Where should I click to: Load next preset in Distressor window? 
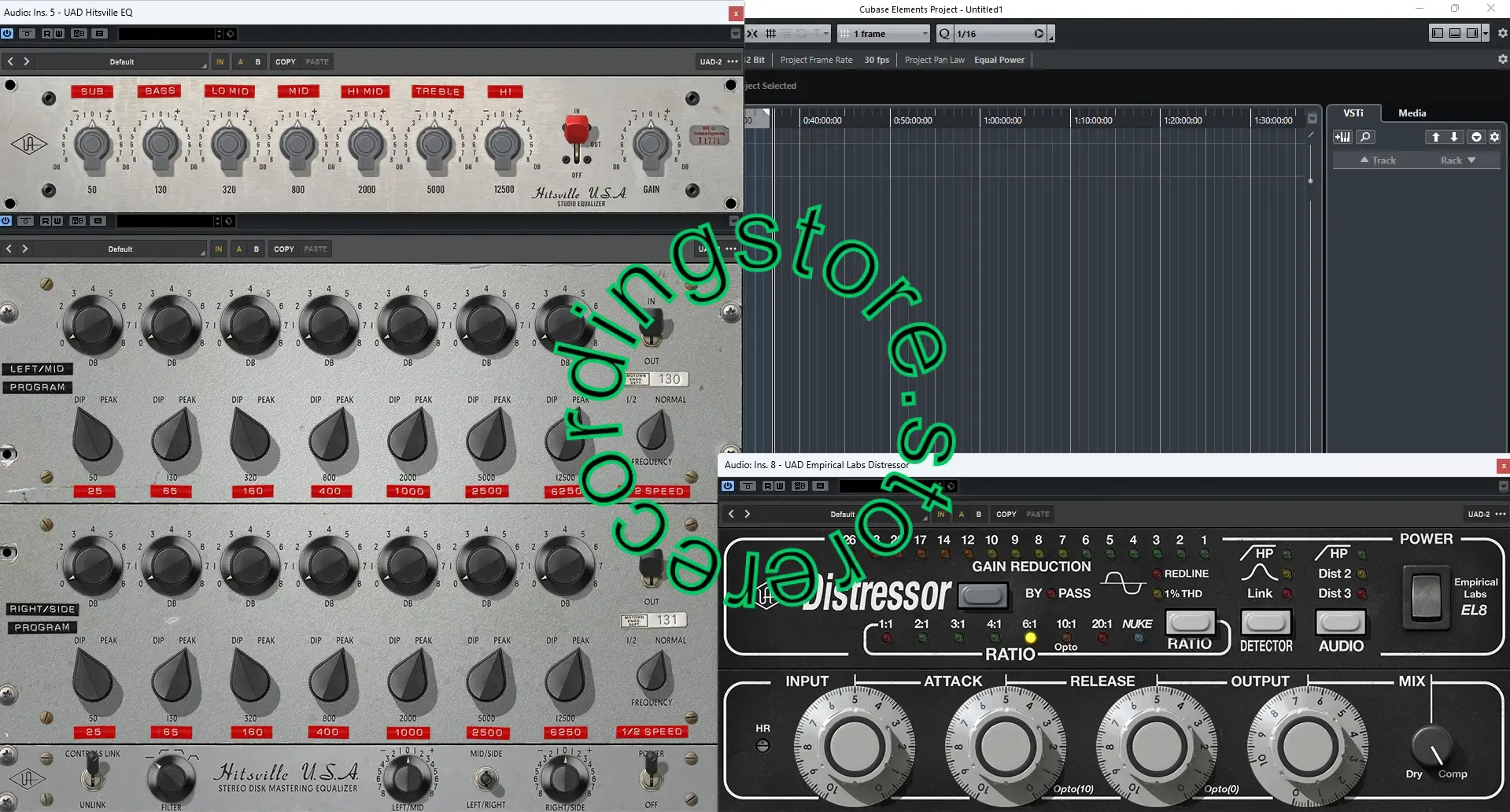[x=748, y=514]
